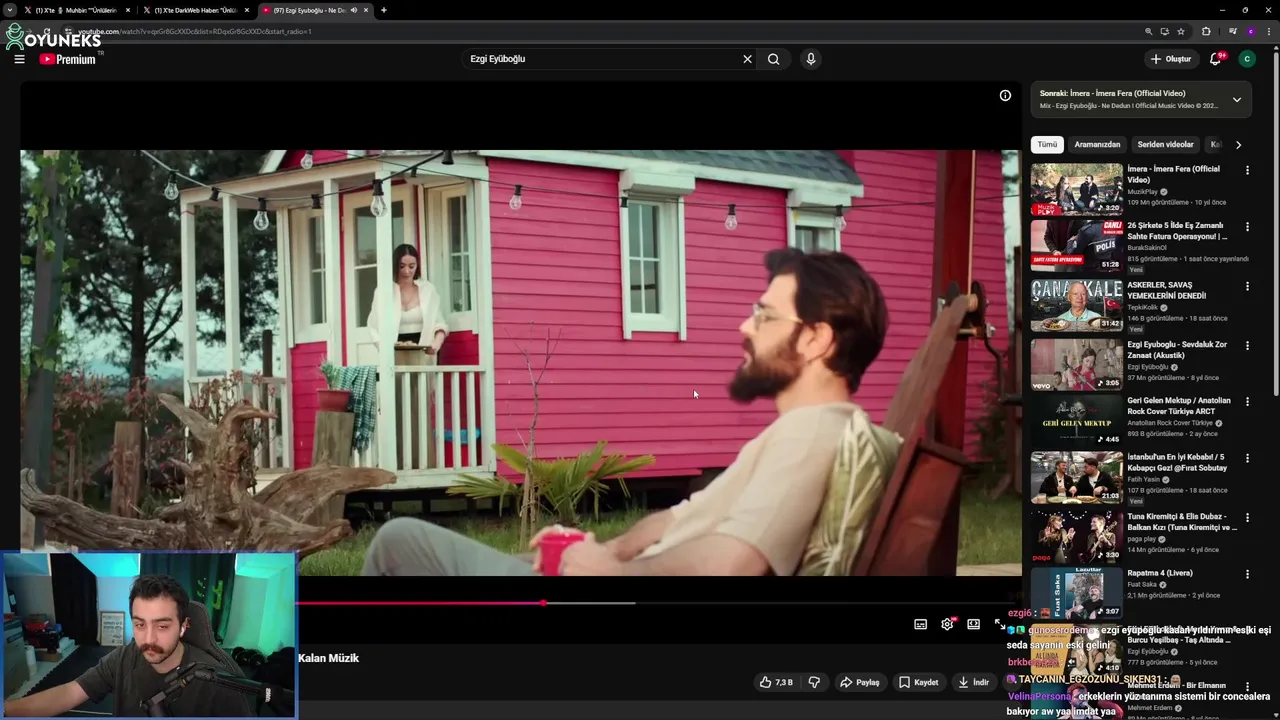The height and width of the screenshot is (720, 1280).
Task: Open İstanbul'un En İyi Kebabı thumbnail
Action: (x=1077, y=477)
